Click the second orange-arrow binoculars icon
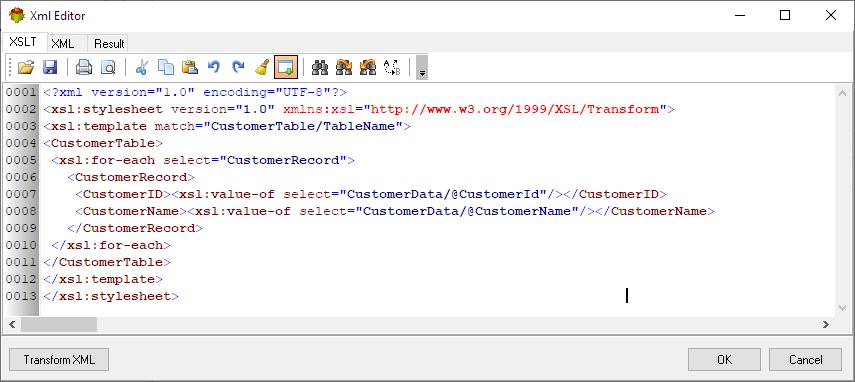Screen dimensions: 855x382 [368, 68]
